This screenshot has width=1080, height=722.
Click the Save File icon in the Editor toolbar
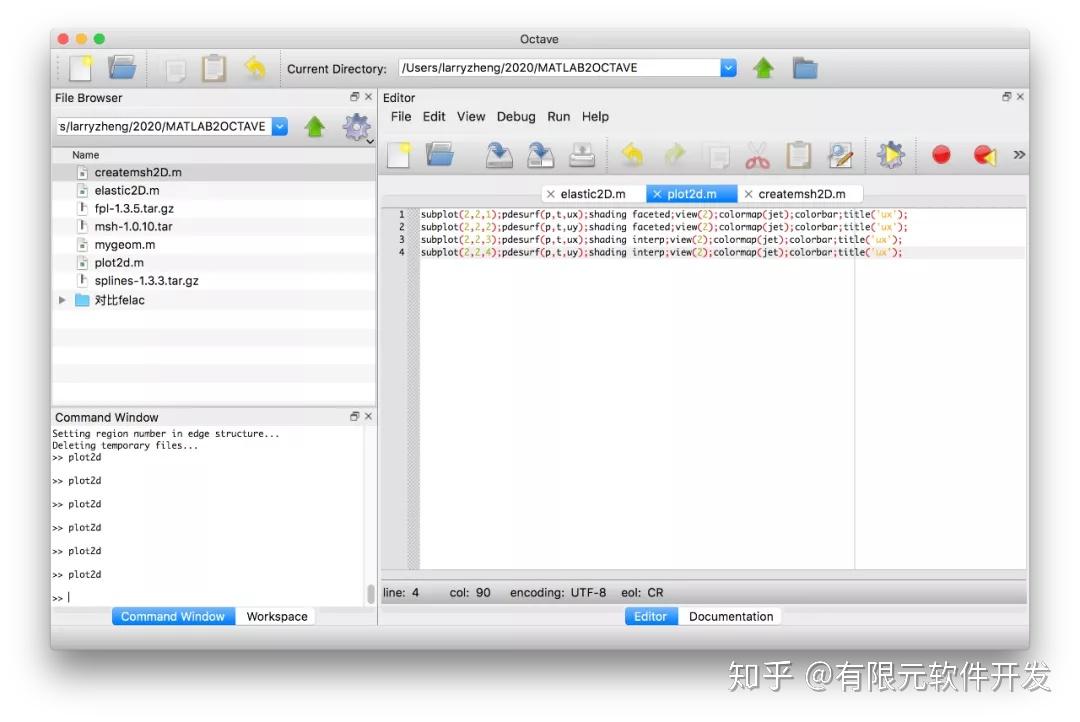coord(499,154)
